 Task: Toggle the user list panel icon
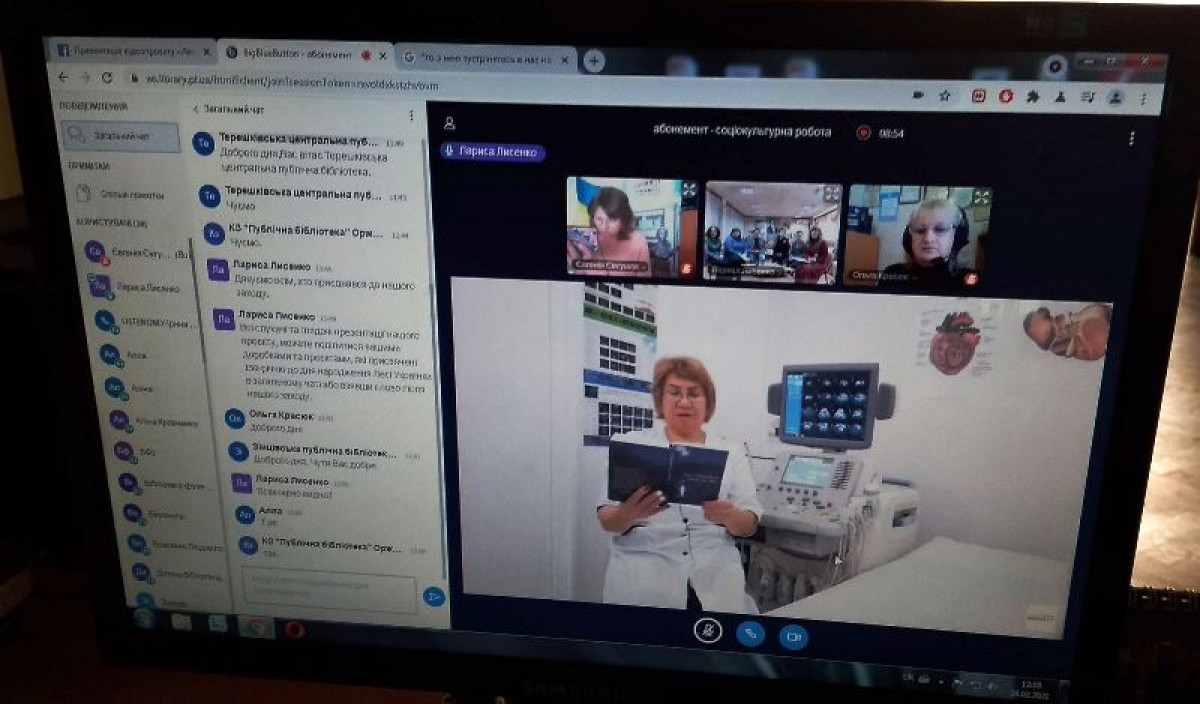click(x=449, y=123)
